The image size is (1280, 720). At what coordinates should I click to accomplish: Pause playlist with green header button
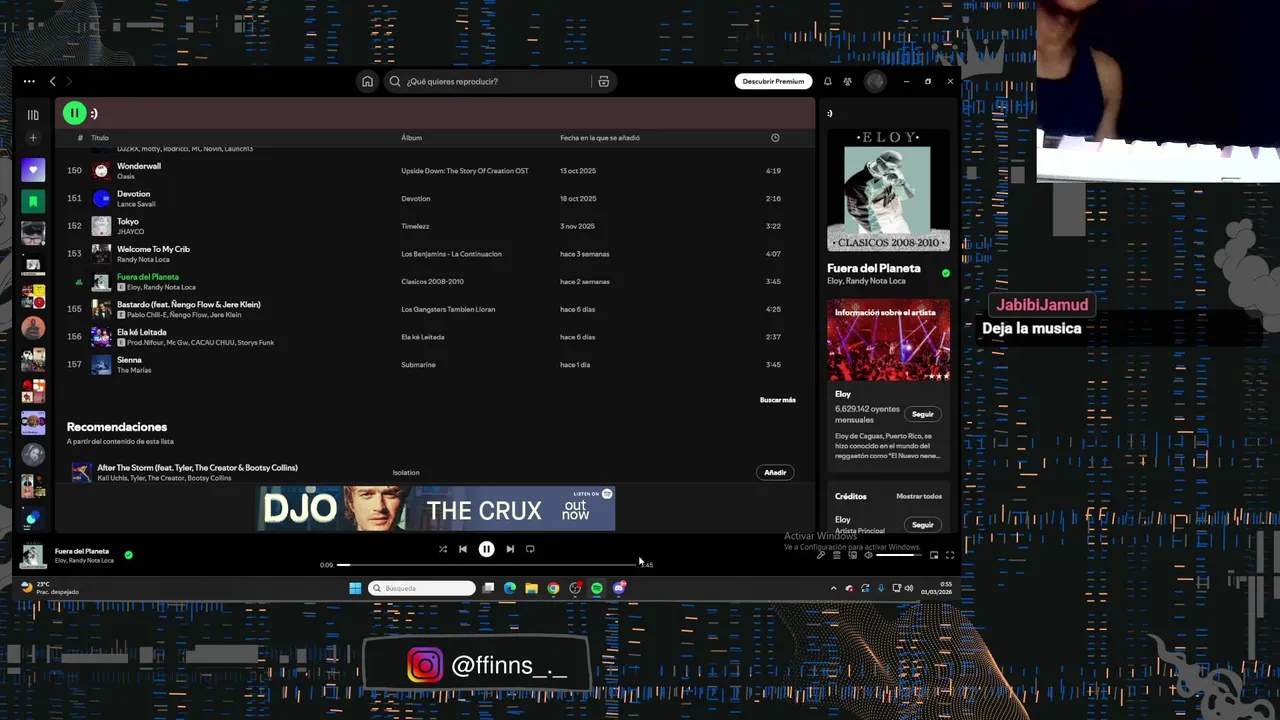click(x=74, y=113)
